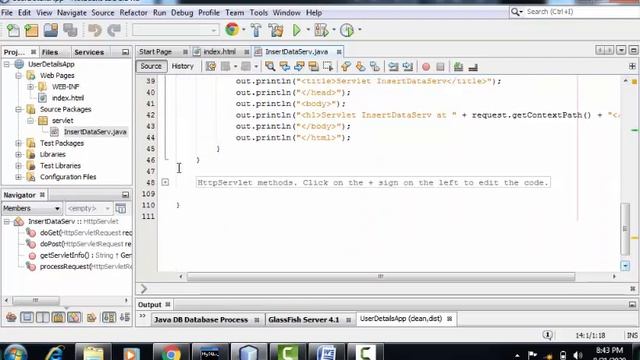Start macro recording with red circle
Screen dimensions: 640x360
pyautogui.click(x=426, y=67)
